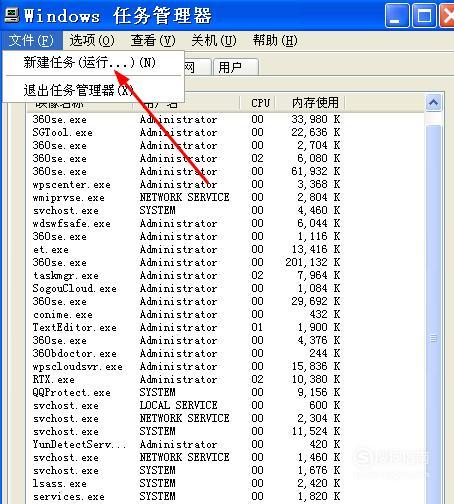Sort by the CPU column header
This screenshot has height=504, width=454.
[x=260, y=103]
